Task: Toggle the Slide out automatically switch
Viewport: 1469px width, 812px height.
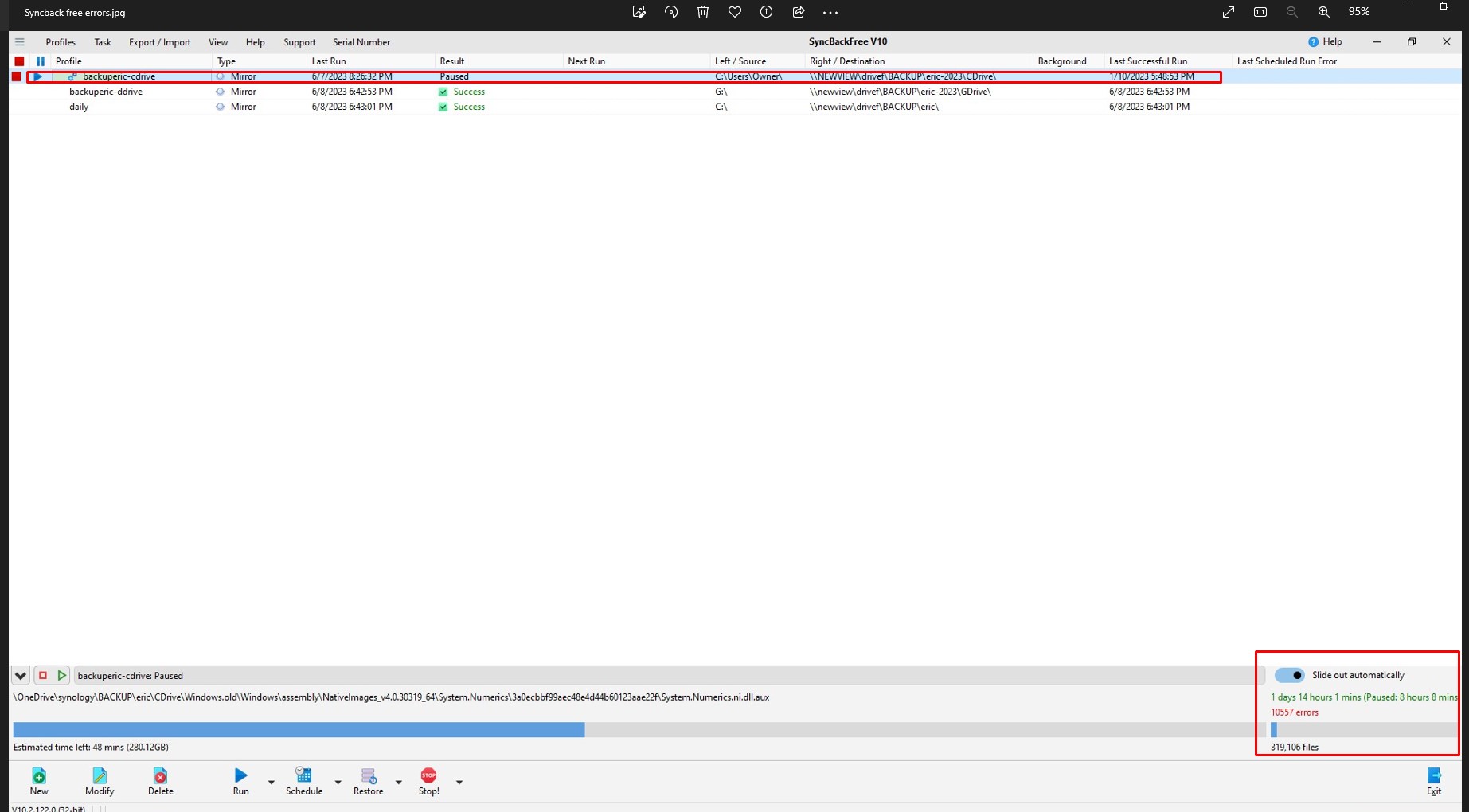Action: coord(1289,675)
